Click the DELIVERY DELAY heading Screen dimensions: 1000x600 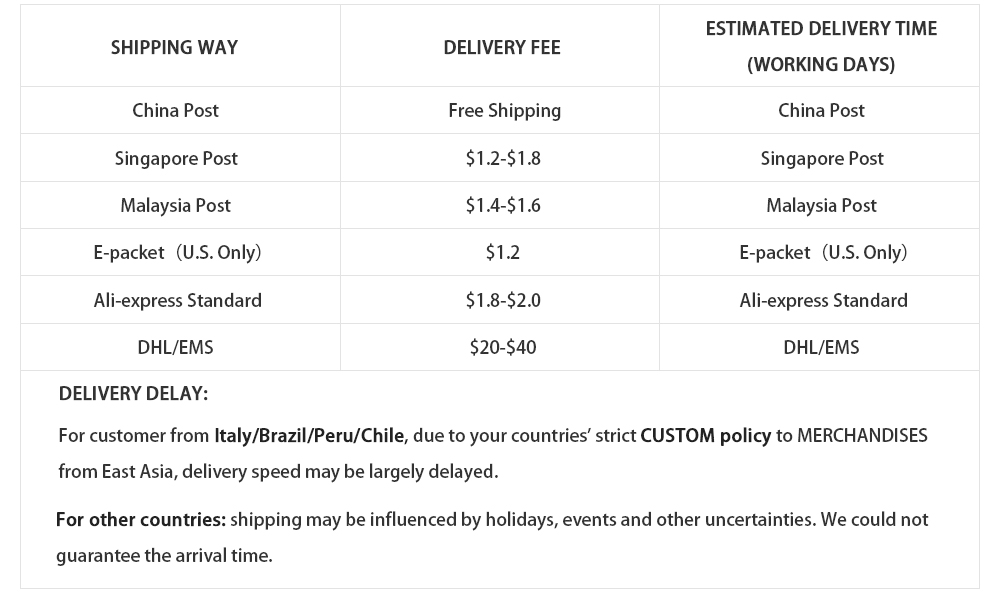coord(133,393)
